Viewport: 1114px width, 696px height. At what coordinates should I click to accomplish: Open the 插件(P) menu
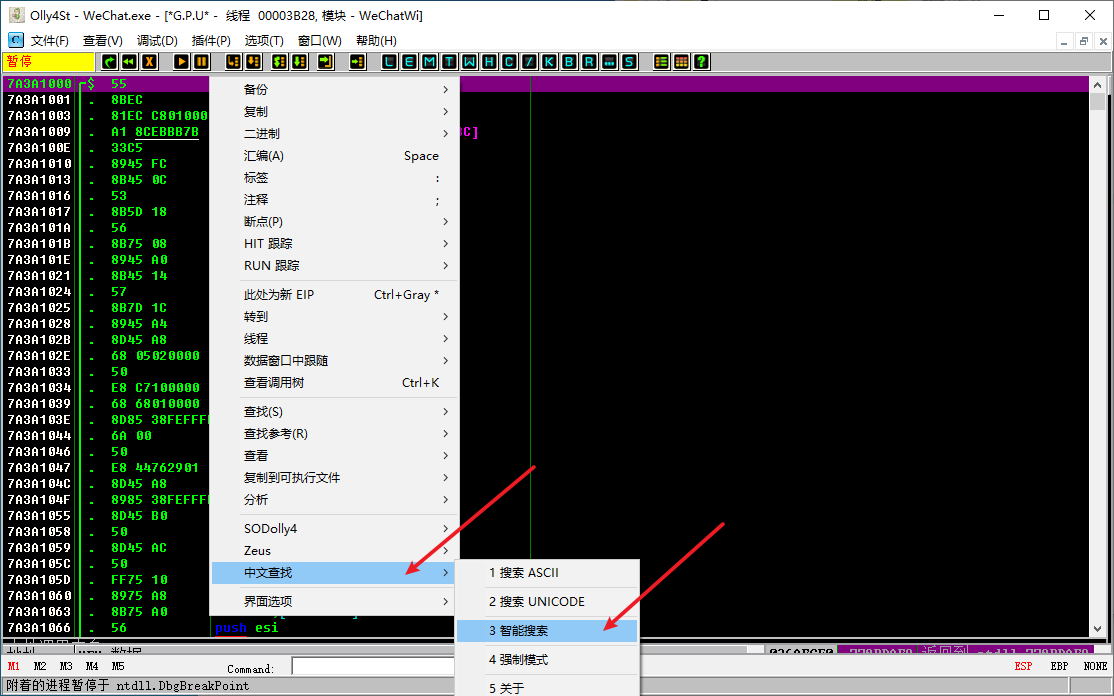pos(211,40)
